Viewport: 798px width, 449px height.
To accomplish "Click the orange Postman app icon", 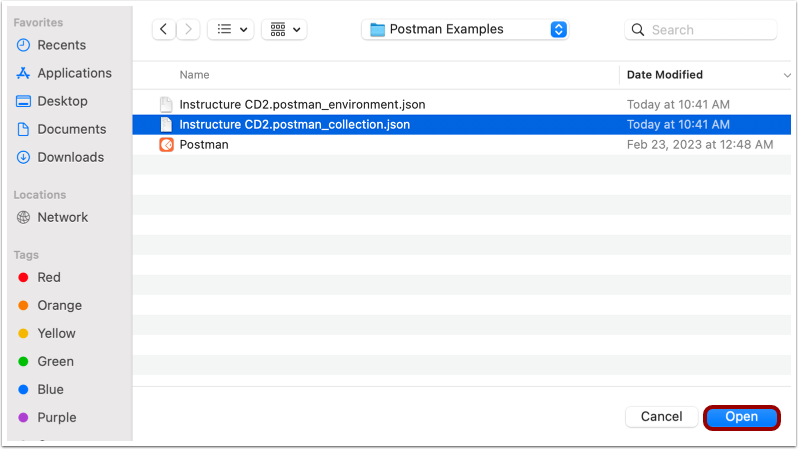I will click(x=166, y=145).
